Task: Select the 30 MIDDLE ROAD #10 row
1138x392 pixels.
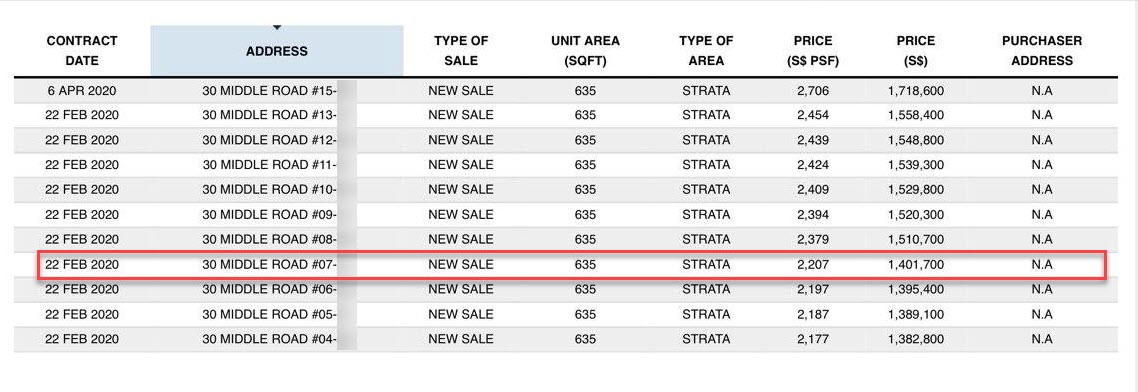Action: point(565,190)
